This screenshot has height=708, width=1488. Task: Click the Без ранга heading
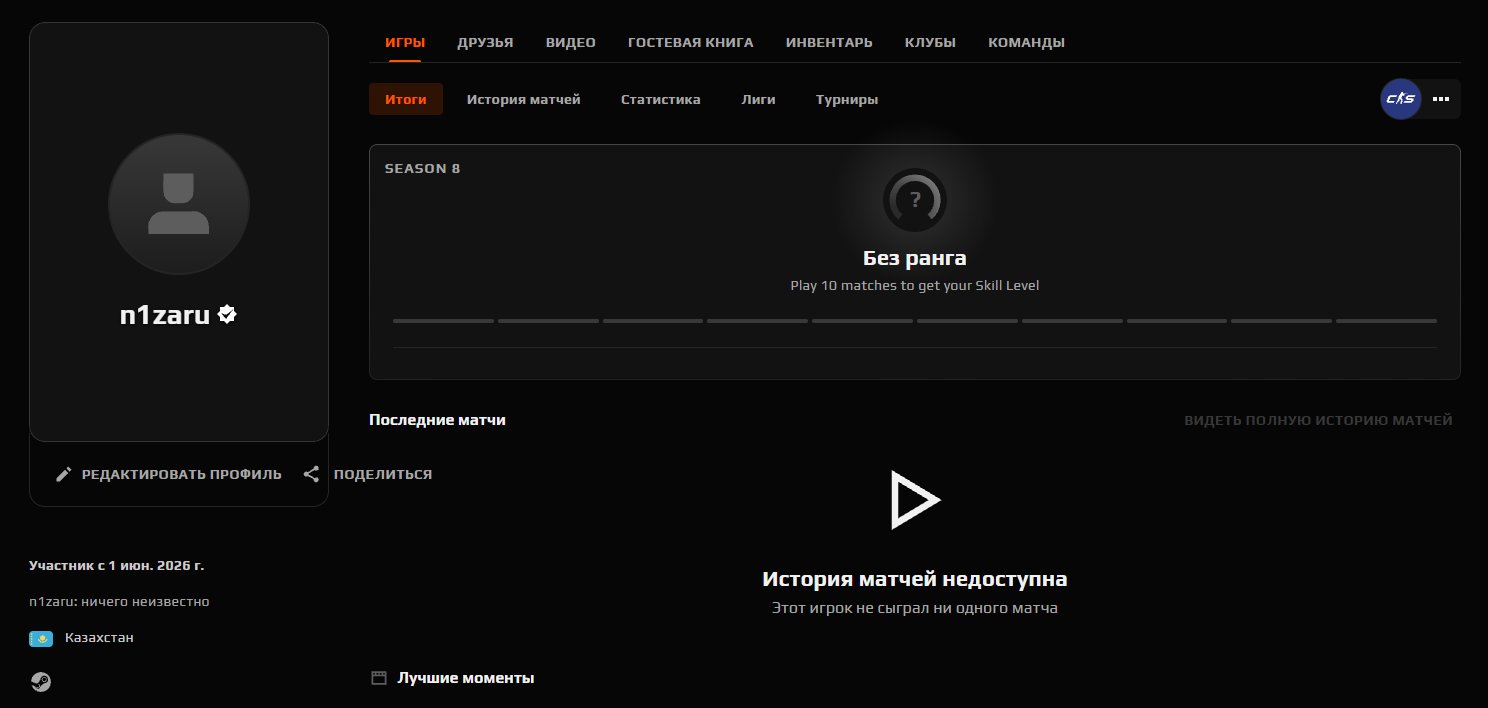coord(915,258)
